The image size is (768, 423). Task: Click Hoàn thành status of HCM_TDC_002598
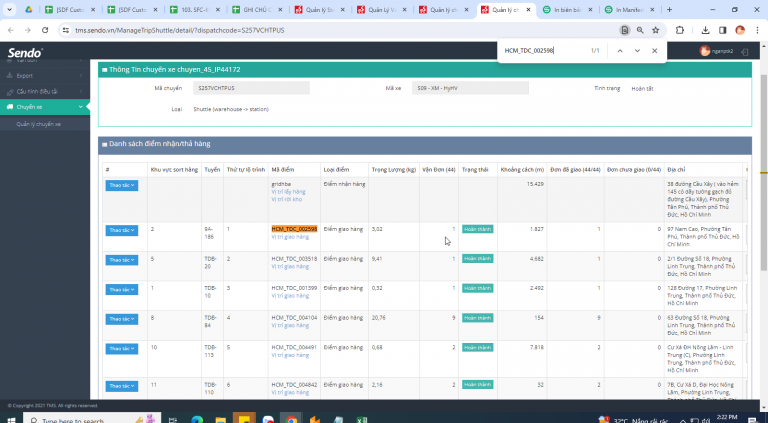pyautogui.click(x=478, y=229)
